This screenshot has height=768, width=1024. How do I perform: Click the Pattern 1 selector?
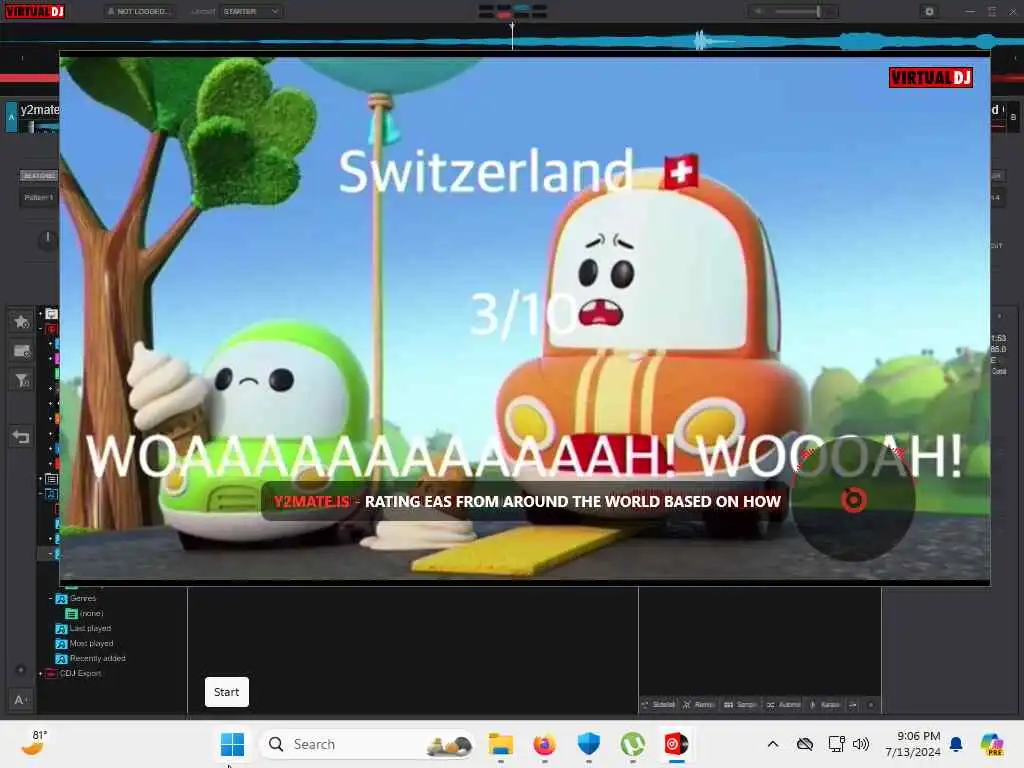click(39, 197)
